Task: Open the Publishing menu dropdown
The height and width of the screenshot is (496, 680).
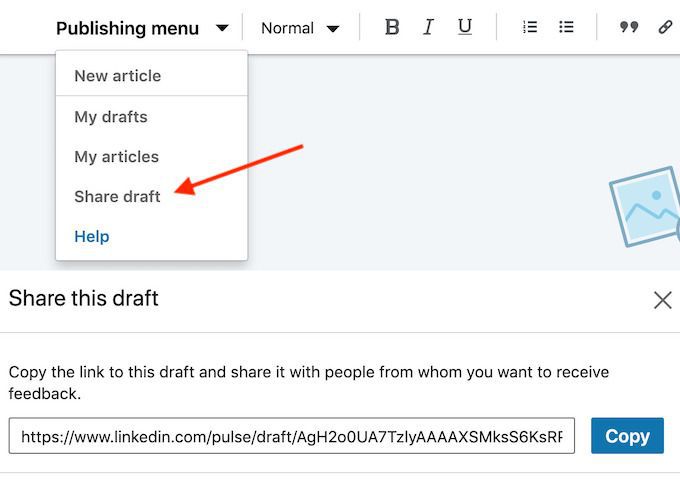Action: click(128, 29)
